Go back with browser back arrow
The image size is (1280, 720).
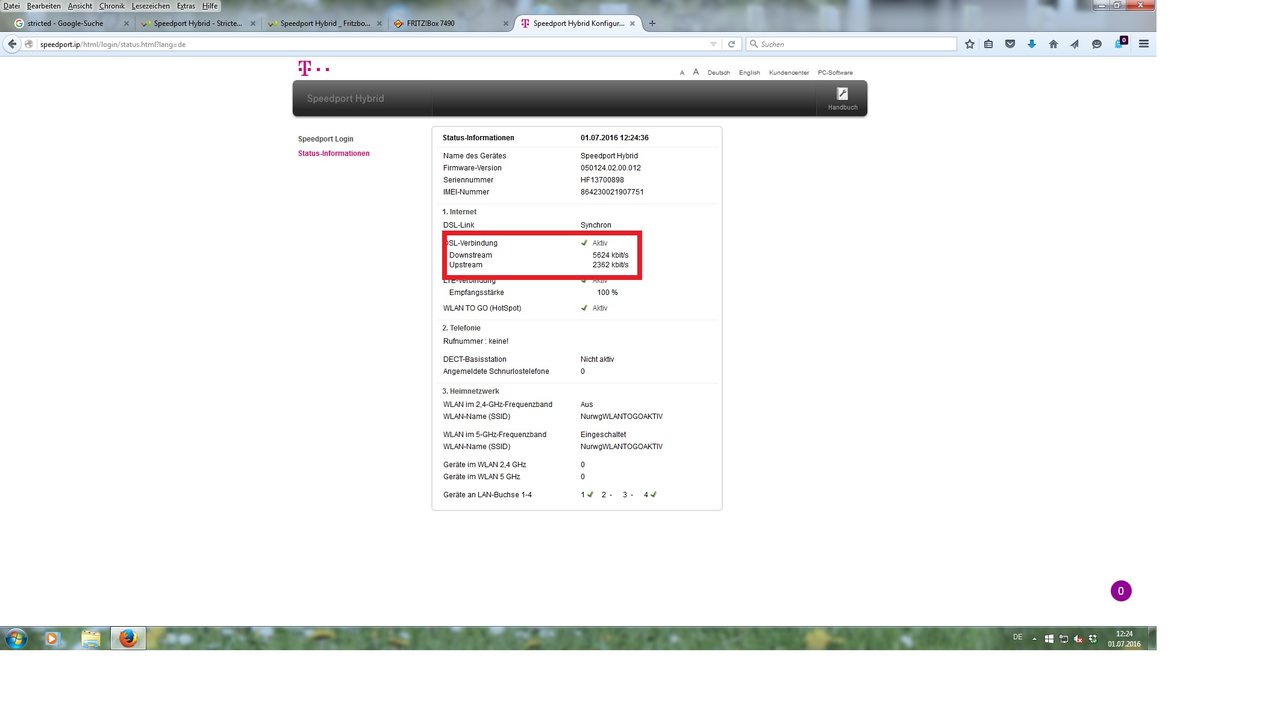12,44
